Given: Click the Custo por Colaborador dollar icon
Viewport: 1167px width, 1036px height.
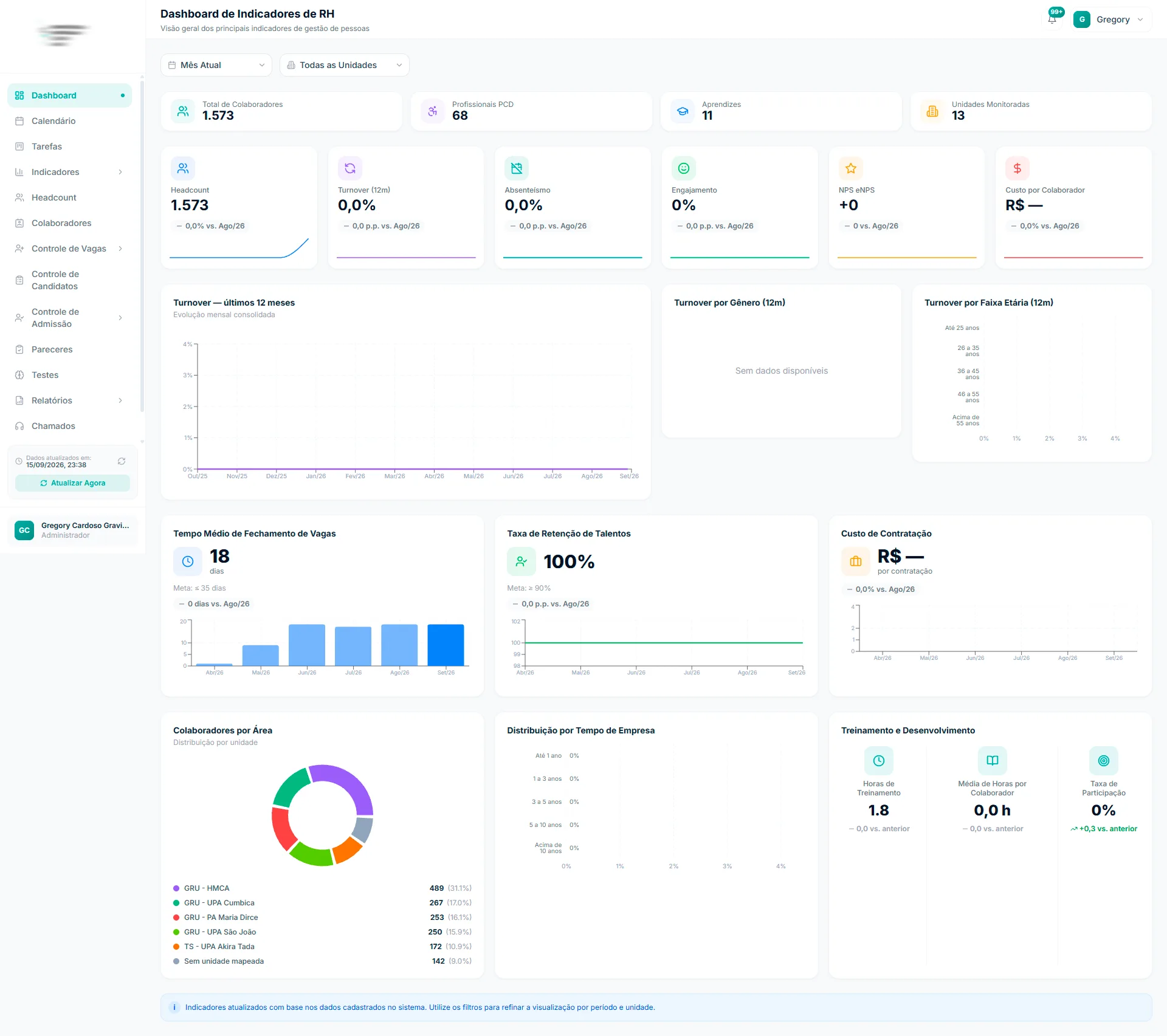Looking at the screenshot, I should (1017, 168).
